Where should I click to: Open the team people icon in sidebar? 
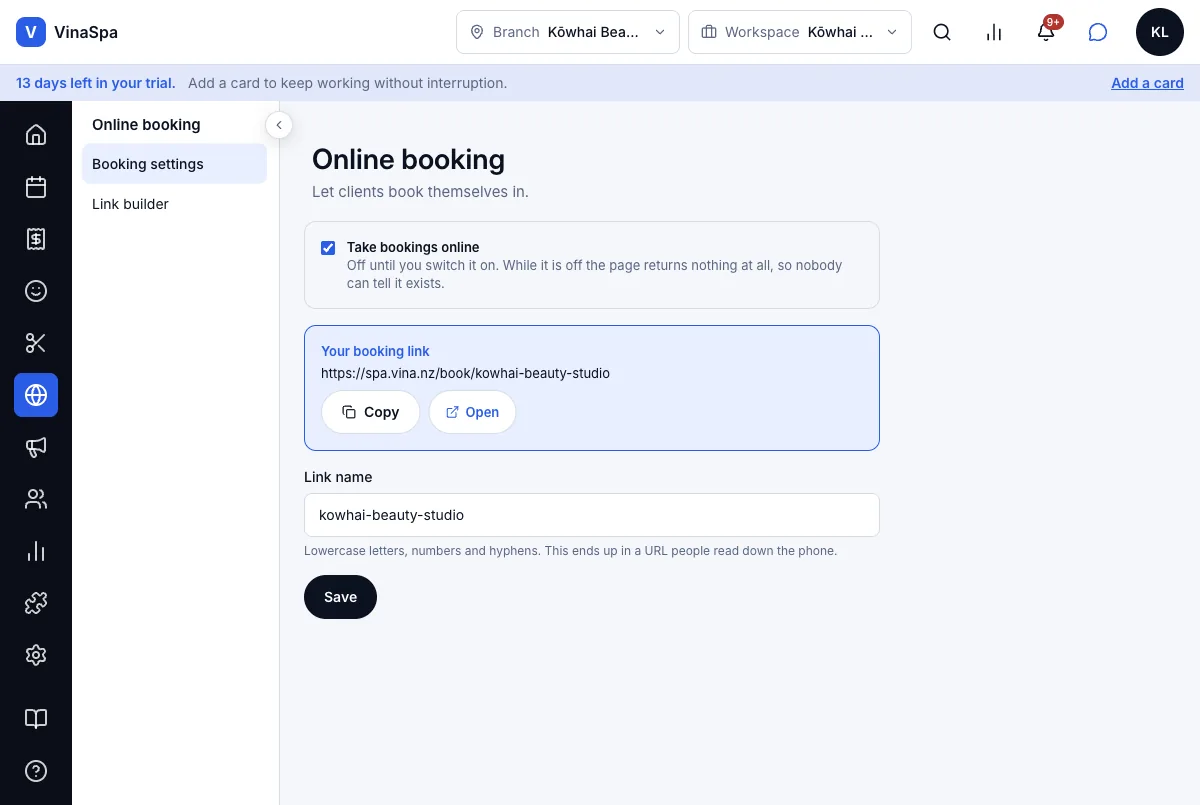click(x=36, y=499)
